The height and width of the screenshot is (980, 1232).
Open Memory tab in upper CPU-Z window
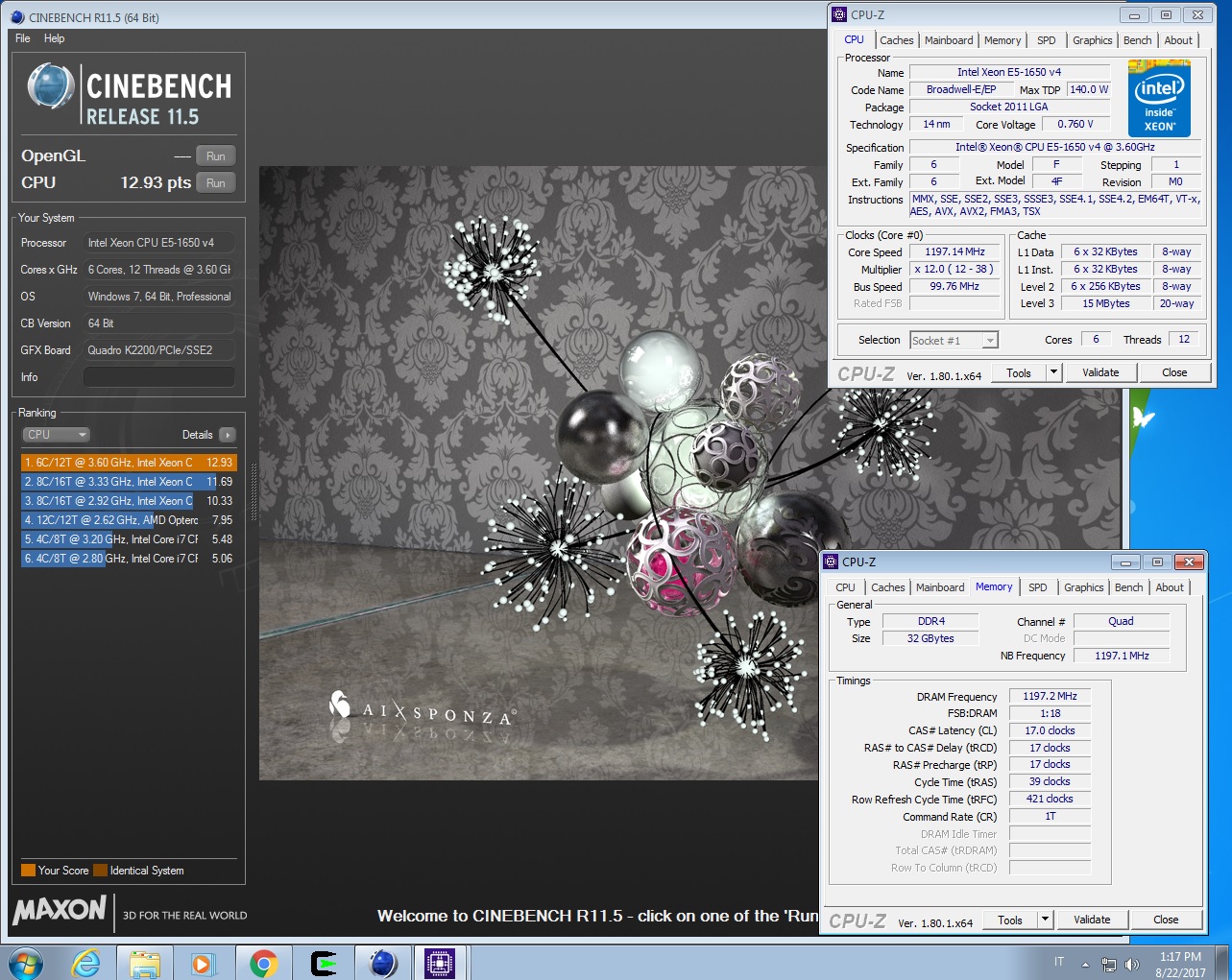point(1003,40)
